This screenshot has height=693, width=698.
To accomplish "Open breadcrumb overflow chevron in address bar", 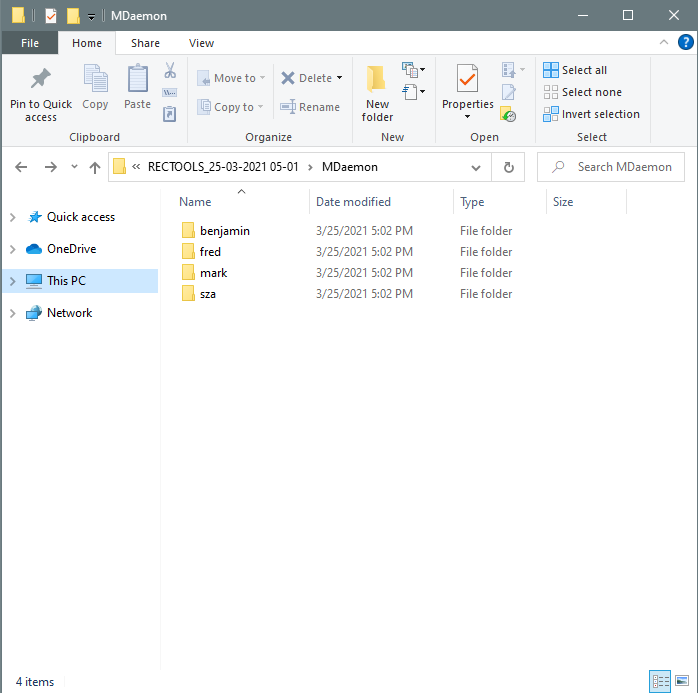I will coord(136,166).
